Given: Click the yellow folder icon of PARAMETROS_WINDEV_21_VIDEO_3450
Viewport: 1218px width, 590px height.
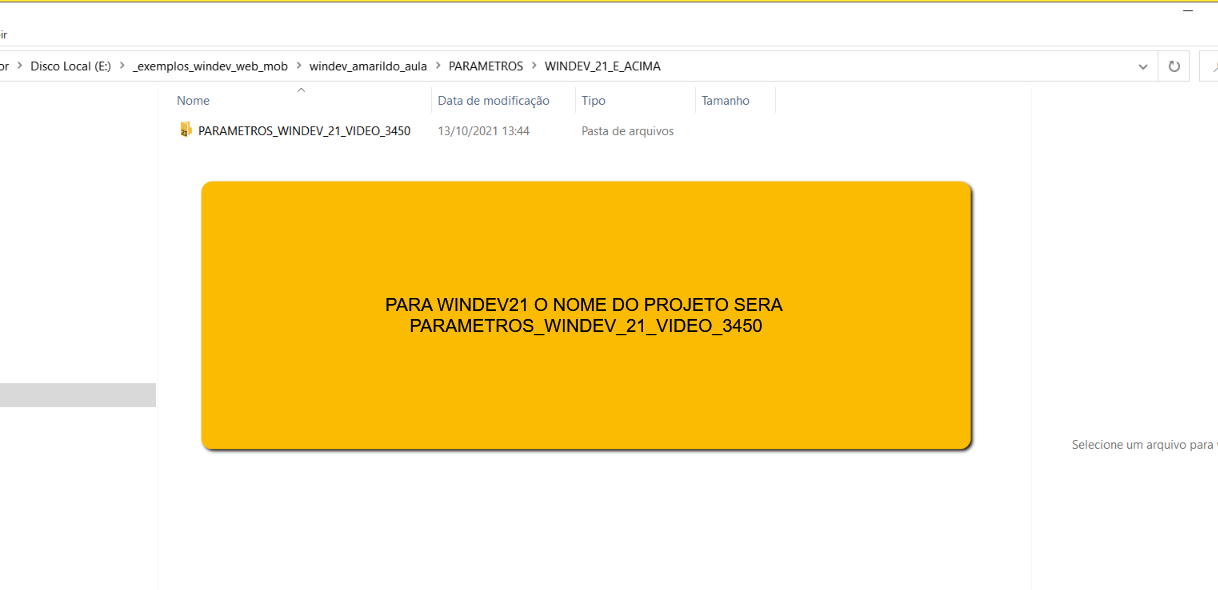Looking at the screenshot, I should pyautogui.click(x=185, y=130).
